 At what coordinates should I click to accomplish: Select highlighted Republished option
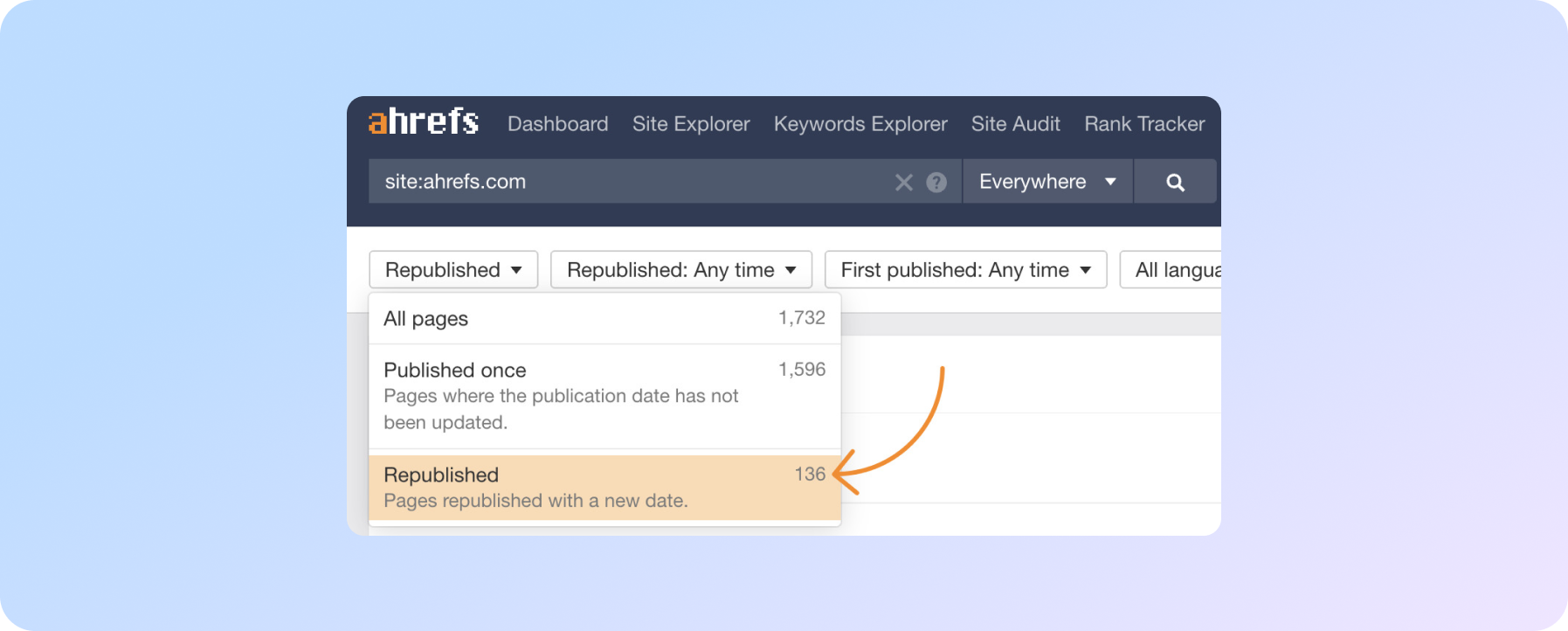[604, 488]
